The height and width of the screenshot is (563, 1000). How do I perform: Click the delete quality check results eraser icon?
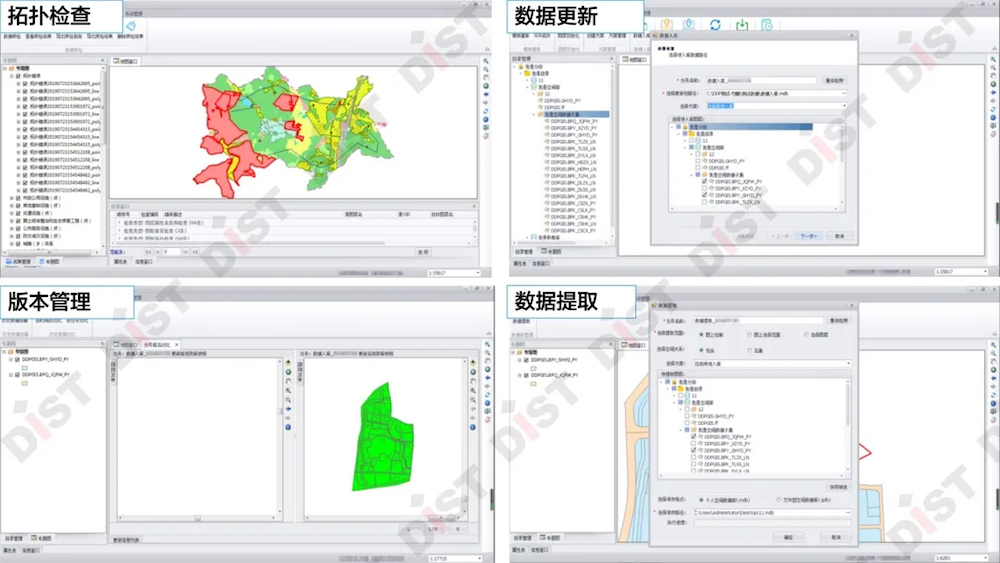130,26
